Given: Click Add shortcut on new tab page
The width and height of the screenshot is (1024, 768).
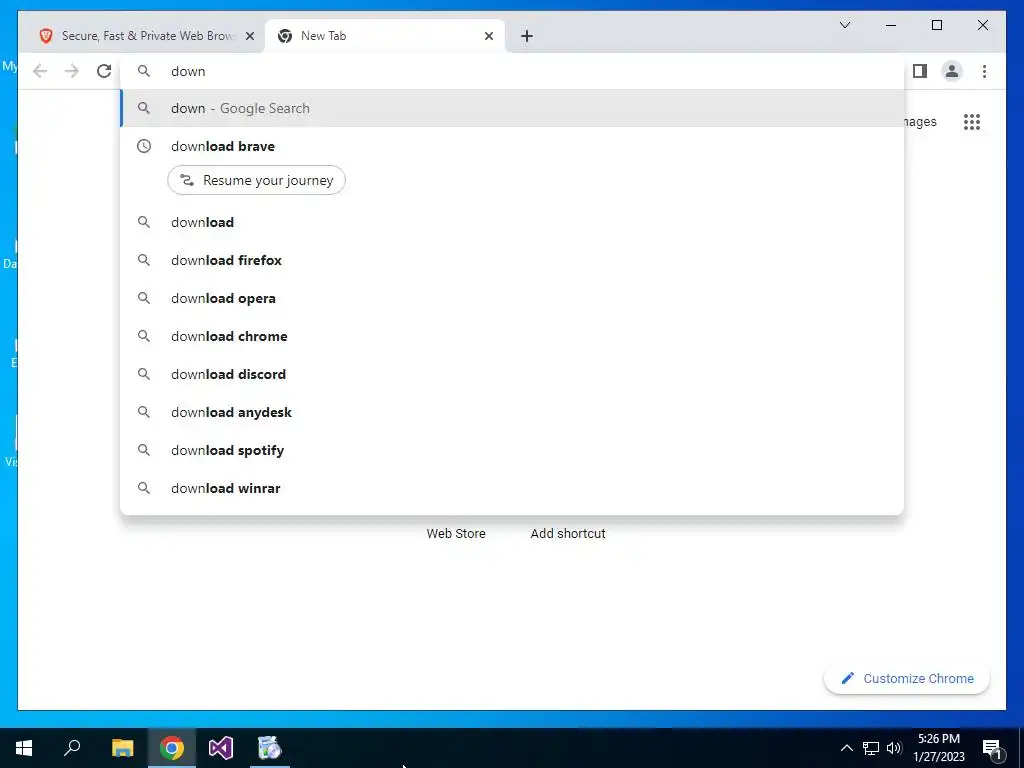Looking at the screenshot, I should pos(568,533).
